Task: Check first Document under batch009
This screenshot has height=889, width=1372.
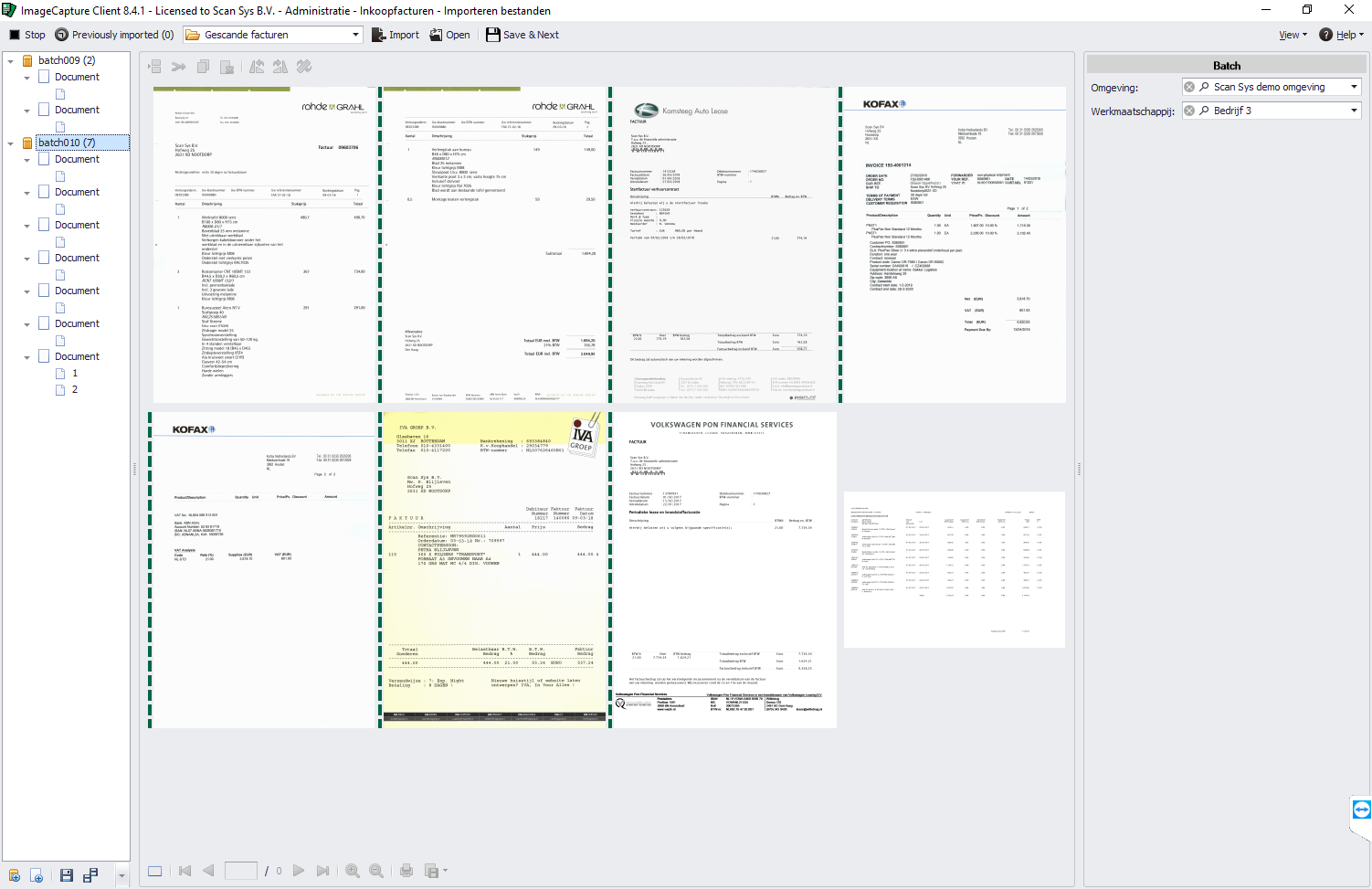Action: [x=44, y=77]
